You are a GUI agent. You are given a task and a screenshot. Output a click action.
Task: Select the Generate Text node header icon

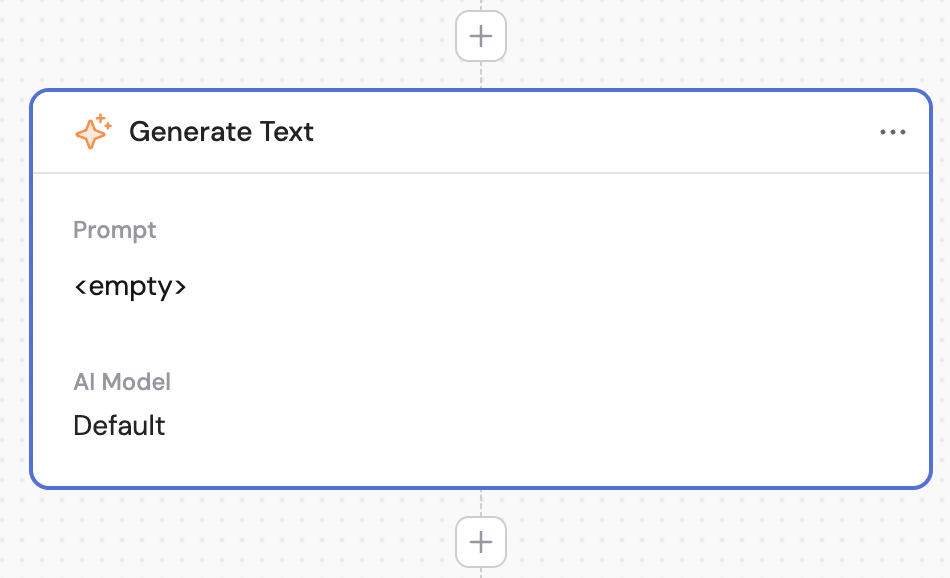coord(91,130)
